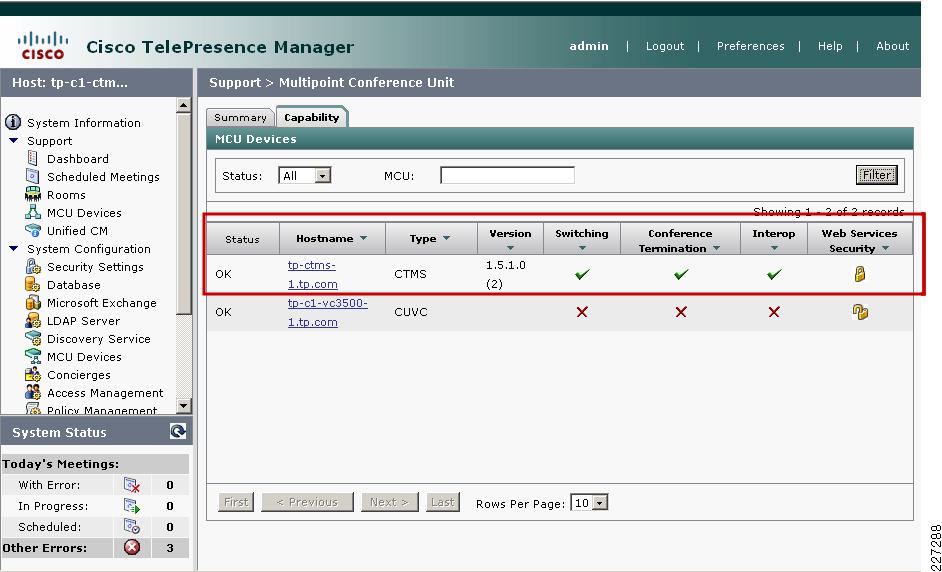The image size is (942, 572).
Task: Click the Rooms conference table icon
Action: [32, 194]
